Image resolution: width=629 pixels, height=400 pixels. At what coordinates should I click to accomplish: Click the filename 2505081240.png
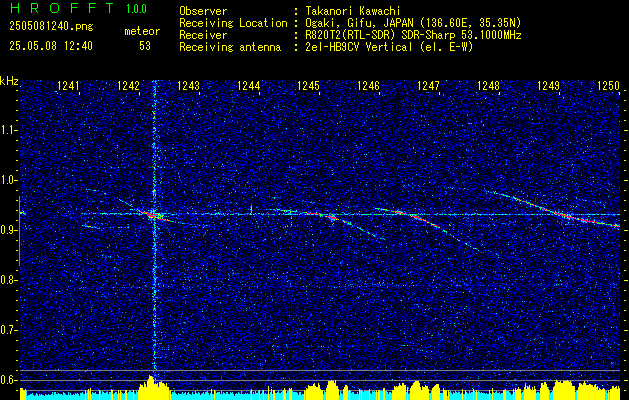click(51, 27)
